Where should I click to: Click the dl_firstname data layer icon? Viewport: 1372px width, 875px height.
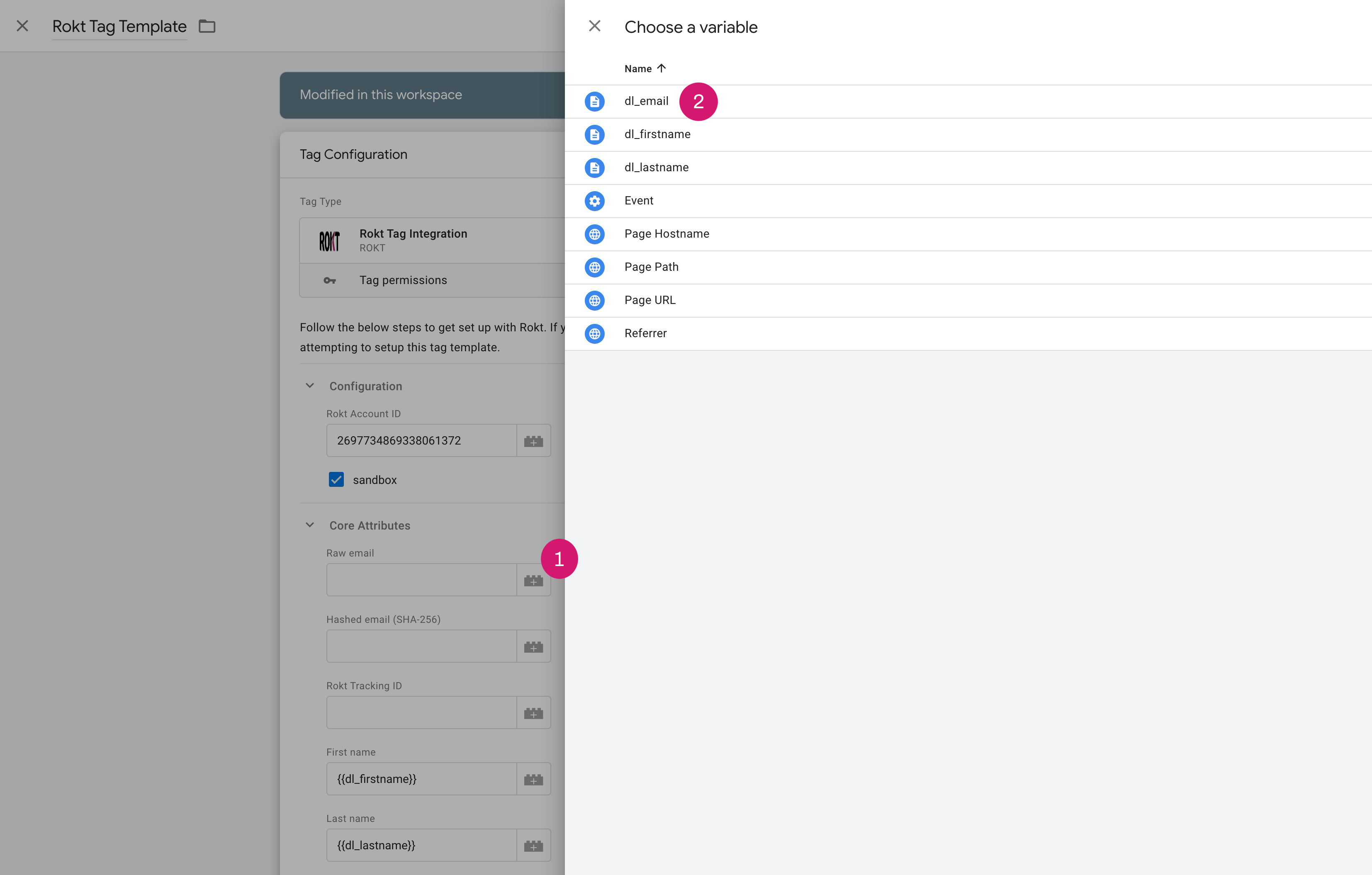coord(594,134)
